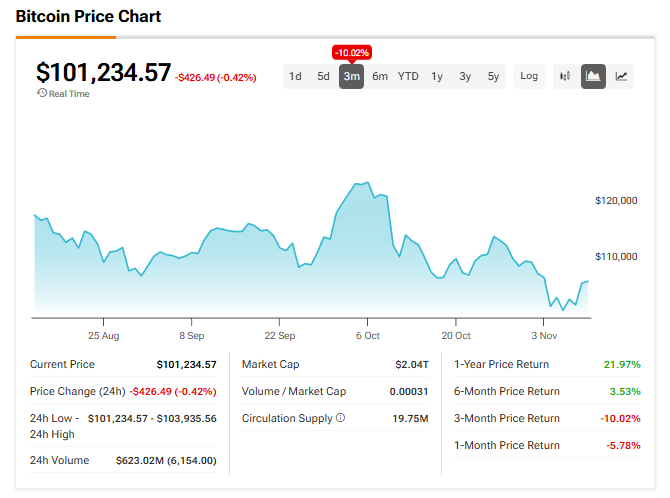Click the 6-Month Price Return 3.53%
This screenshot has width=670, height=498.
click(x=625, y=391)
